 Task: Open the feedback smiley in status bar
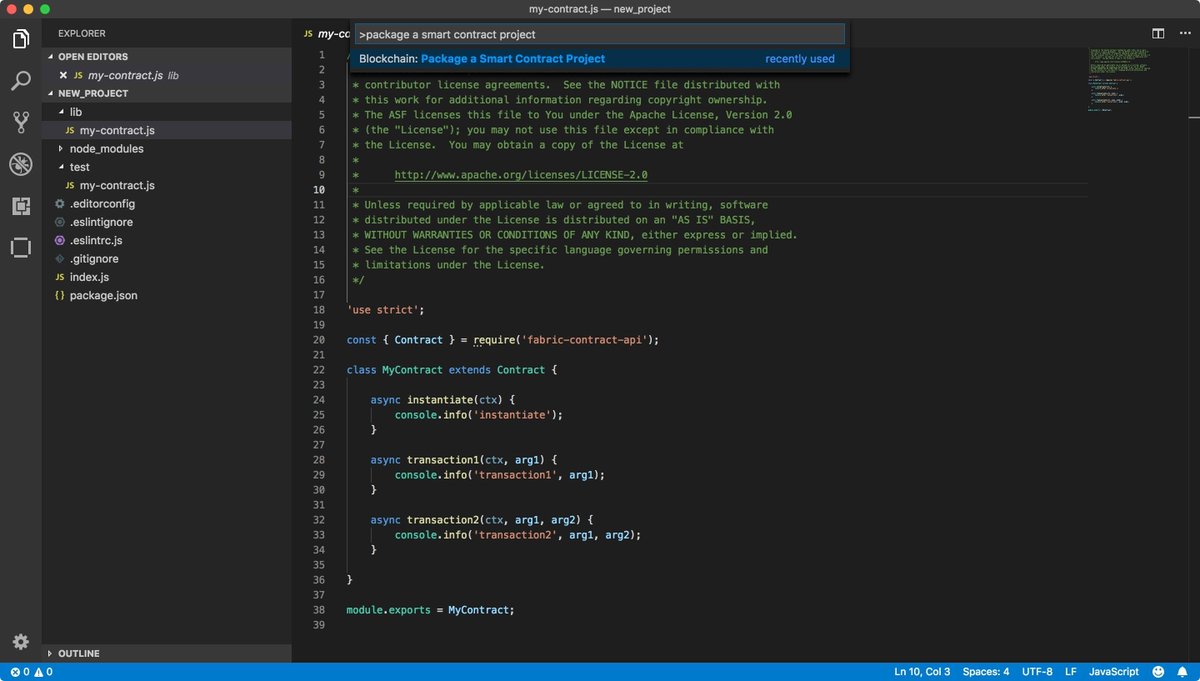[x=1158, y=672]
